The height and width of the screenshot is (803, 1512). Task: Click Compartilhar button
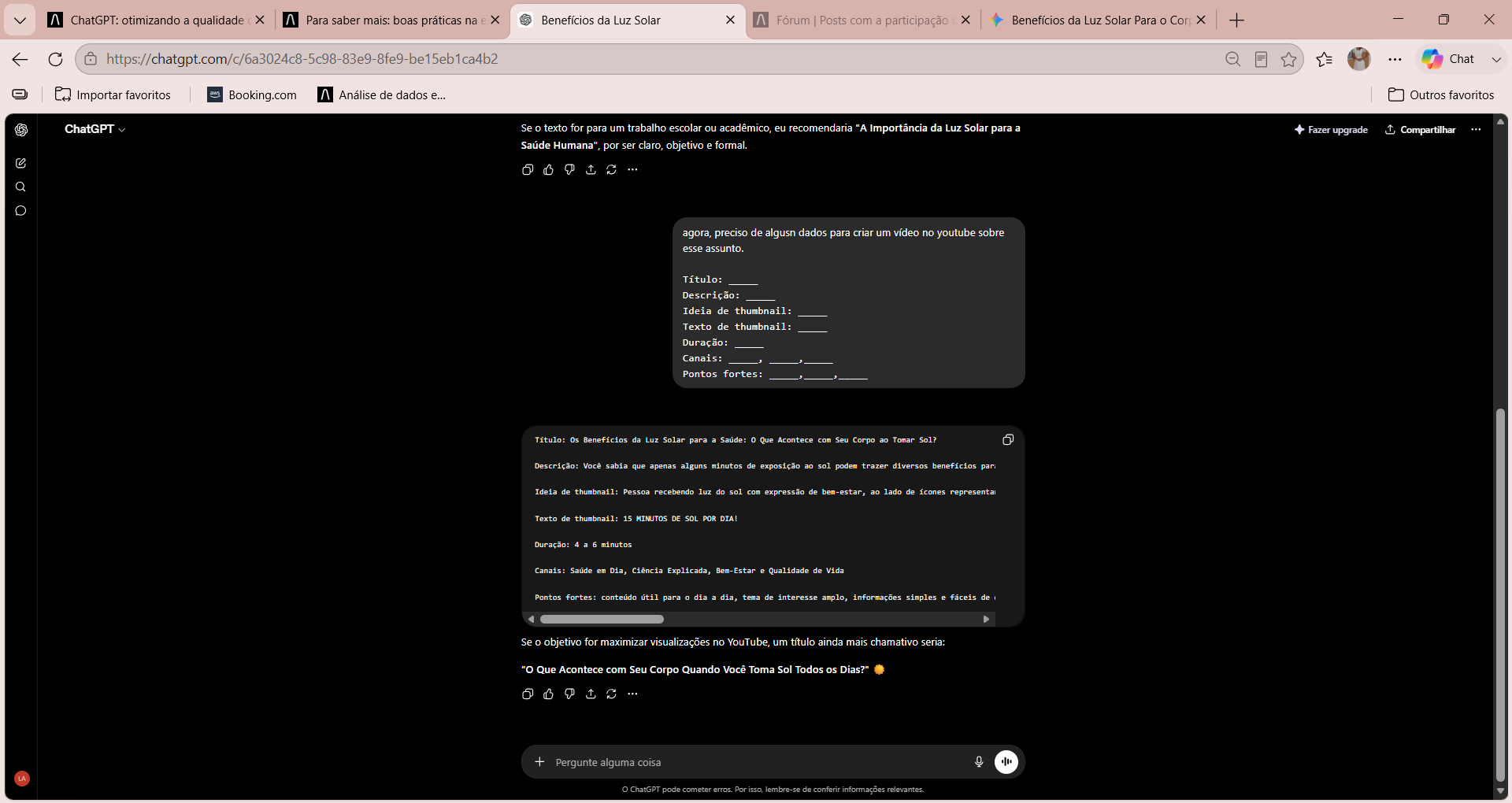[x=1421, y=130]
